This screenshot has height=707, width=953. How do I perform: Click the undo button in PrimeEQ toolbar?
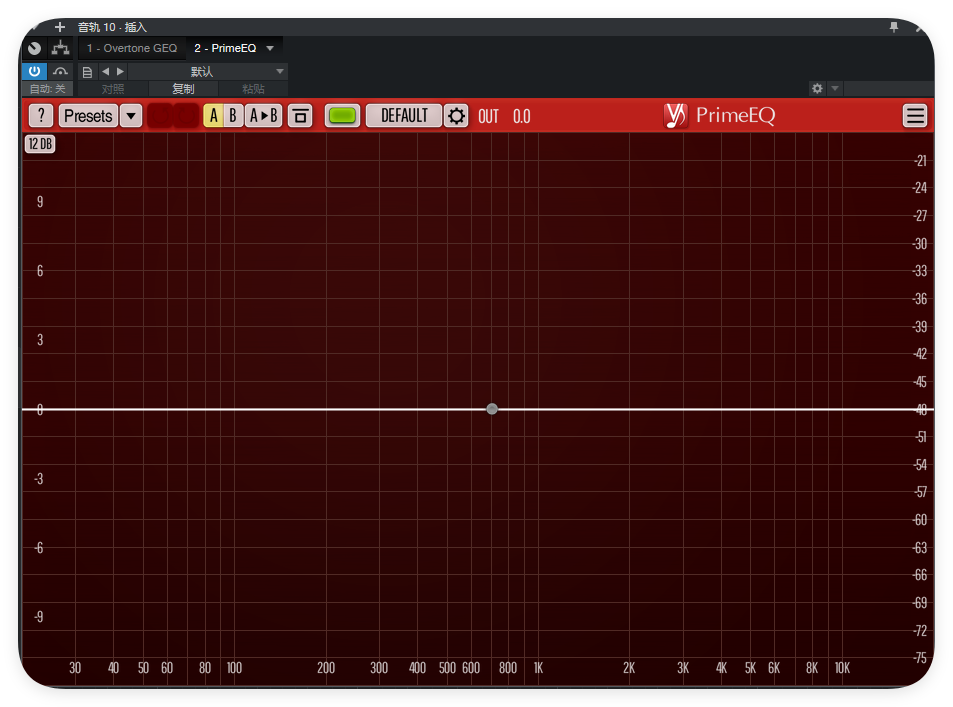(x=160, y=116)
